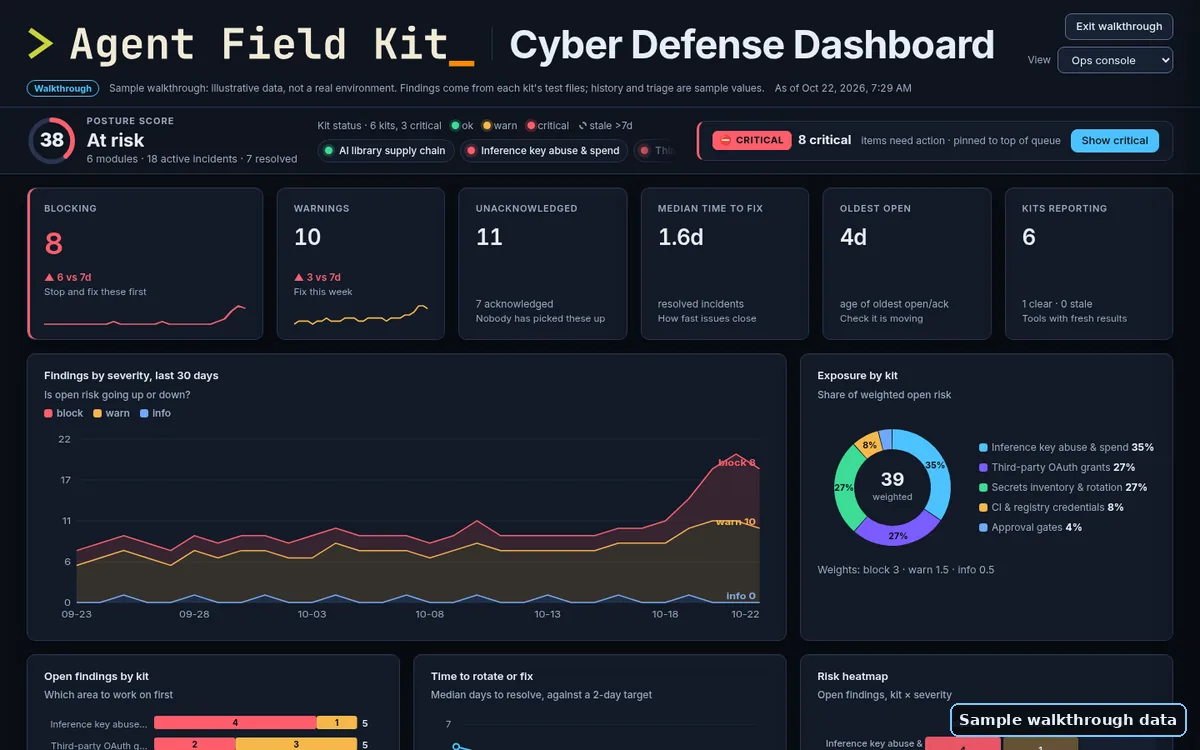Click the 'Risk heatmap' heading

(x=852, y=677)
